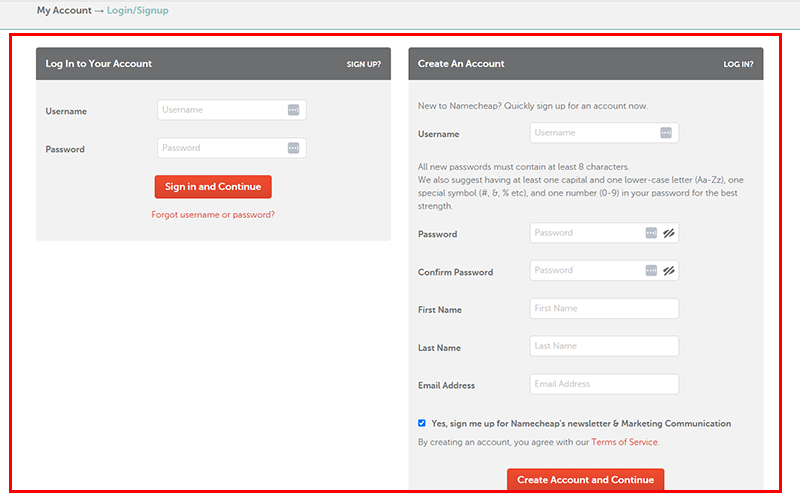Click password-manager icon in Confirm Password field
Viewport: 800px width, 494px height.
651,270
